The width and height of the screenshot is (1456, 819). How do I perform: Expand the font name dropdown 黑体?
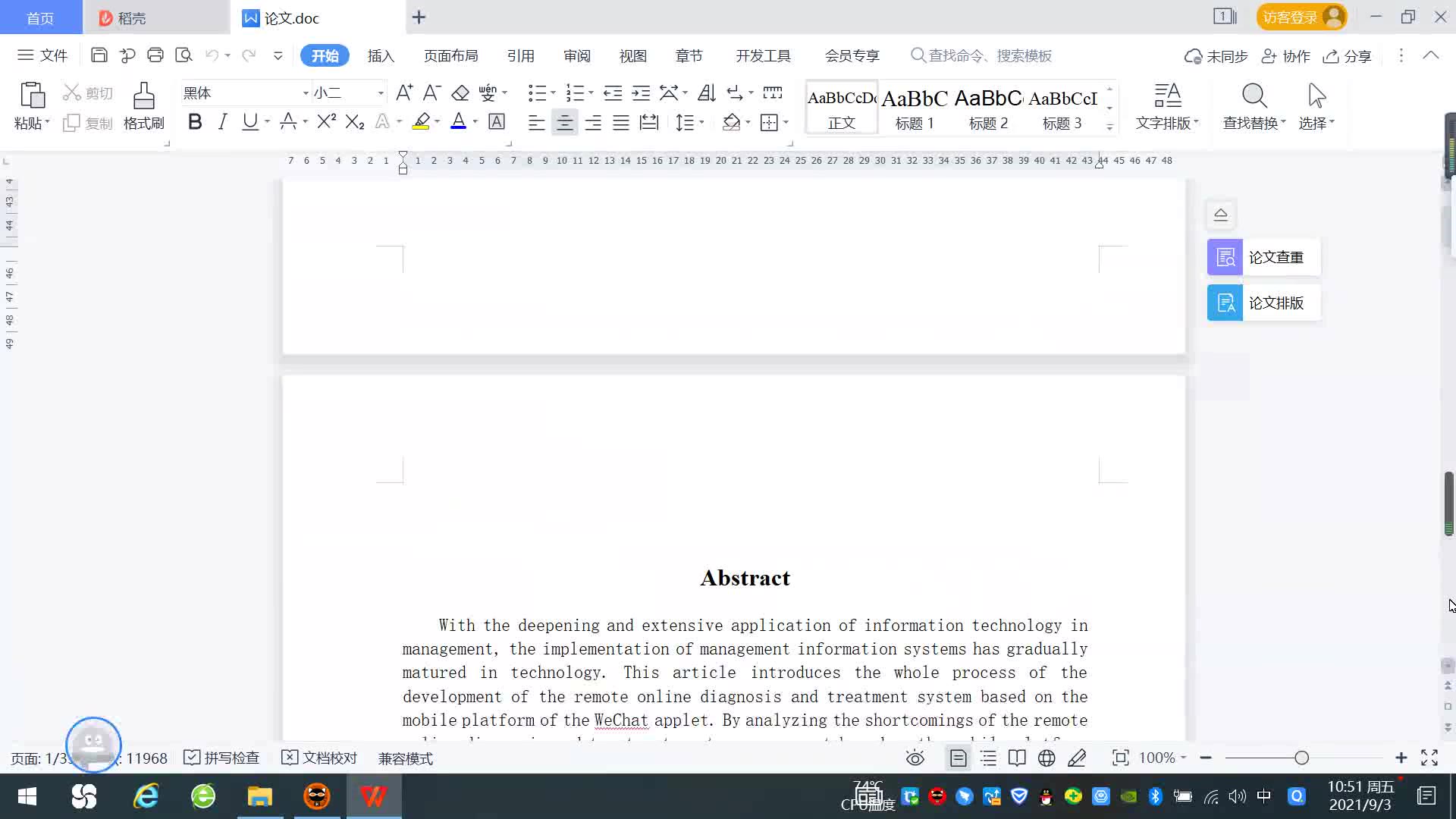click(306, 93)
